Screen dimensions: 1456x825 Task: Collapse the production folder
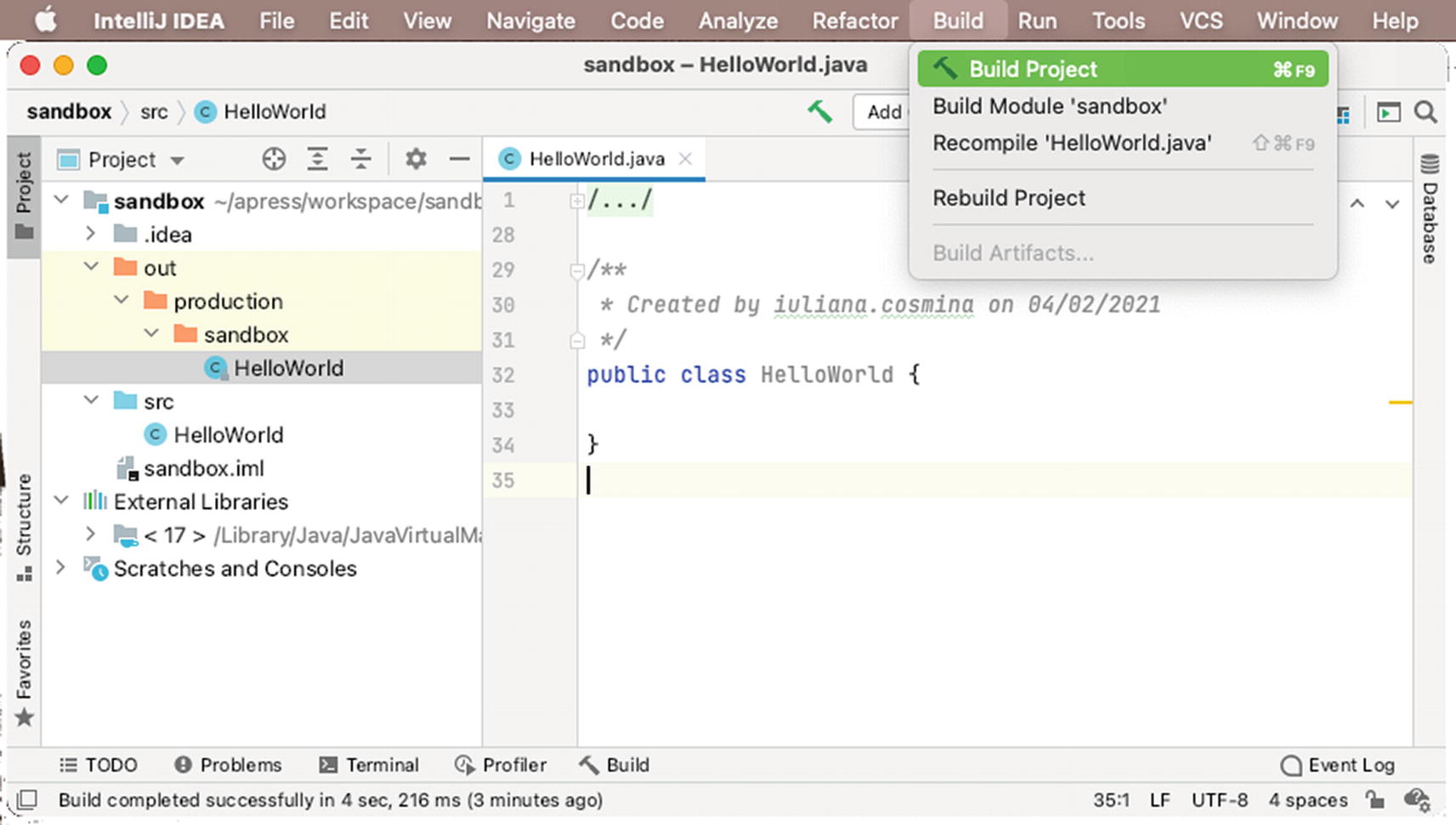[122, 300]
